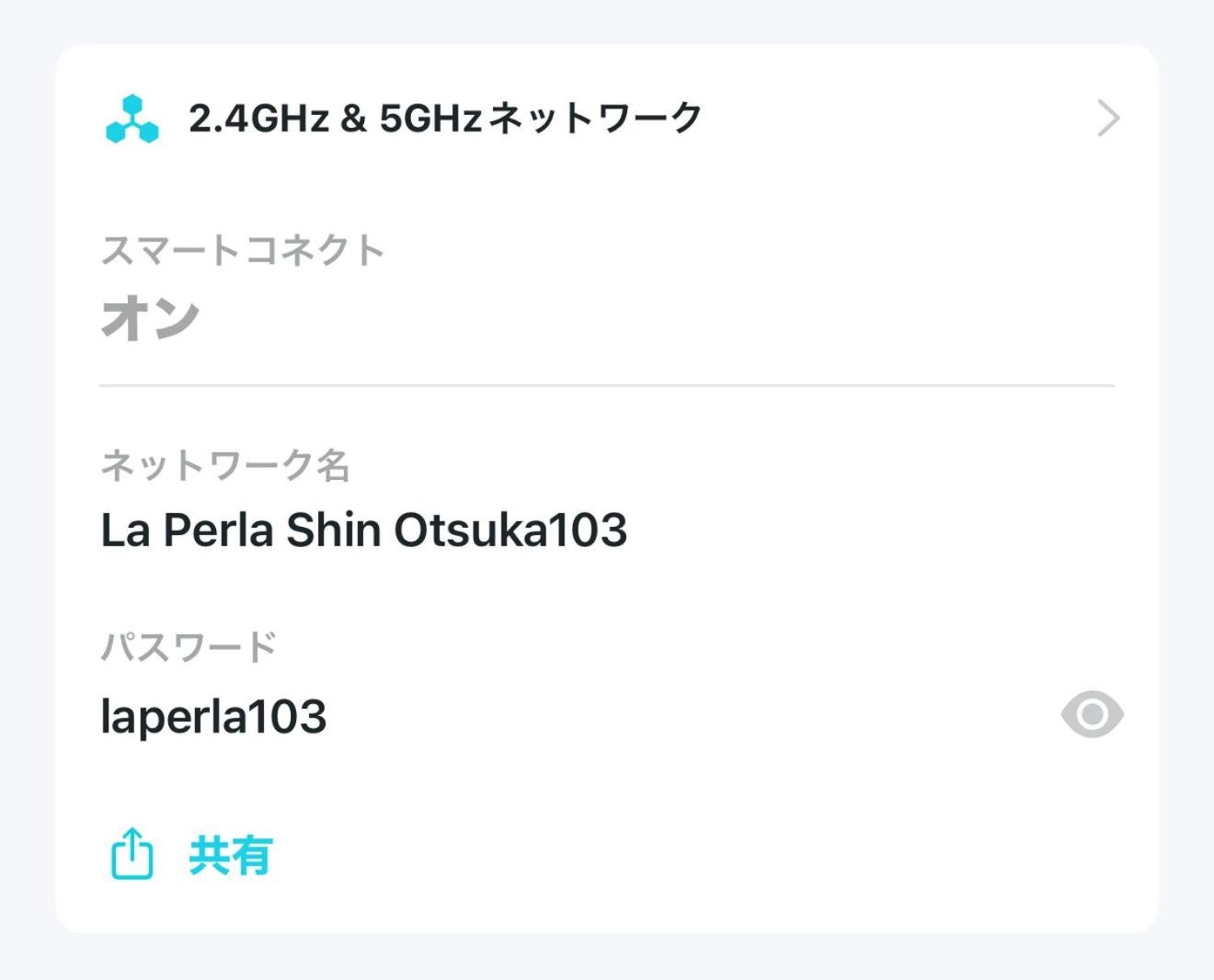Click the share arrow icon
The image size is (1214, 980).
click(132, 854)
